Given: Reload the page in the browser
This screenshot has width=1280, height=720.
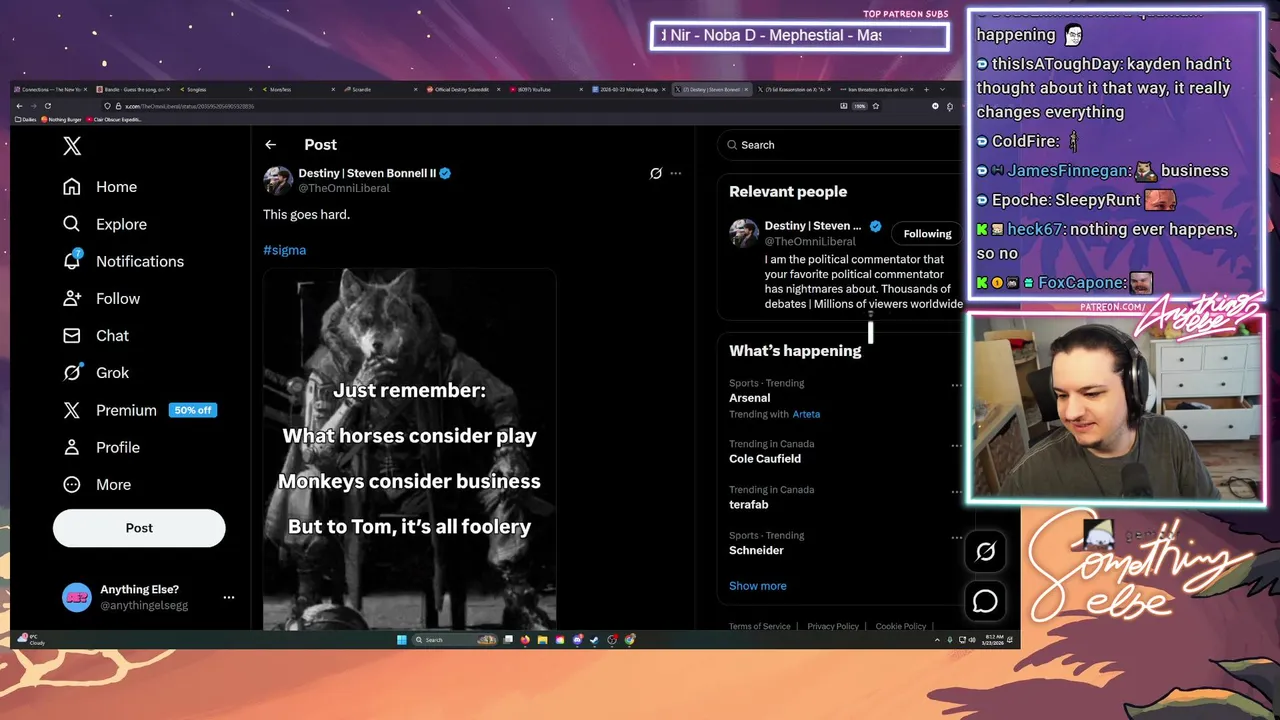Looking at the screenshot, I should click(x=47, y=105).
